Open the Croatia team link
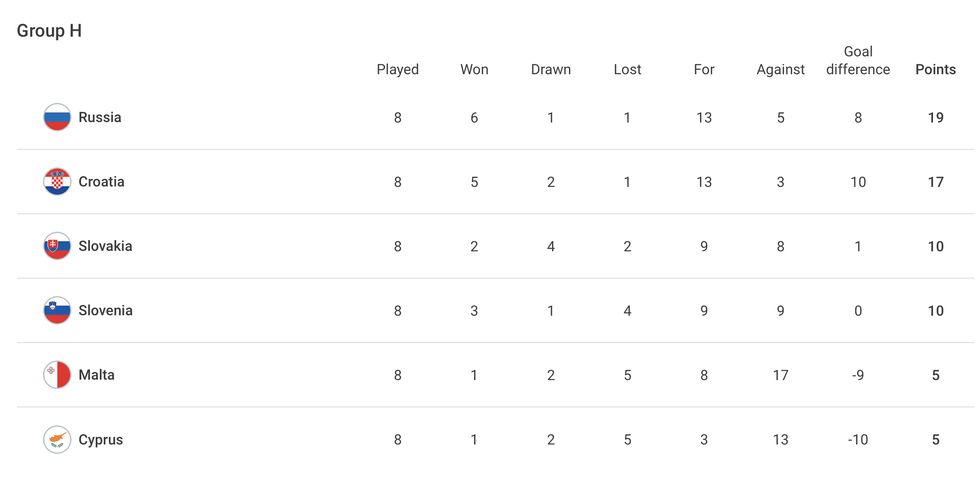The height and width of the screenshot is (491, 980). tap(101, 182)
